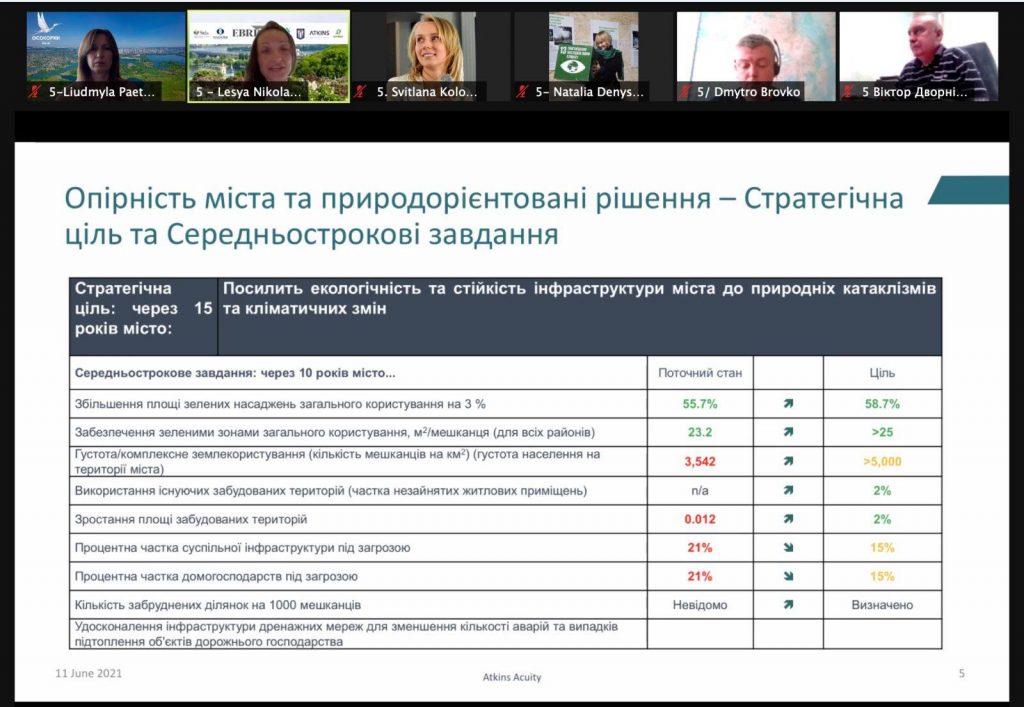Click the red '0.012' value
Image resolution: width=1024 pixels, height=707 pixels.
click(700, 519)
